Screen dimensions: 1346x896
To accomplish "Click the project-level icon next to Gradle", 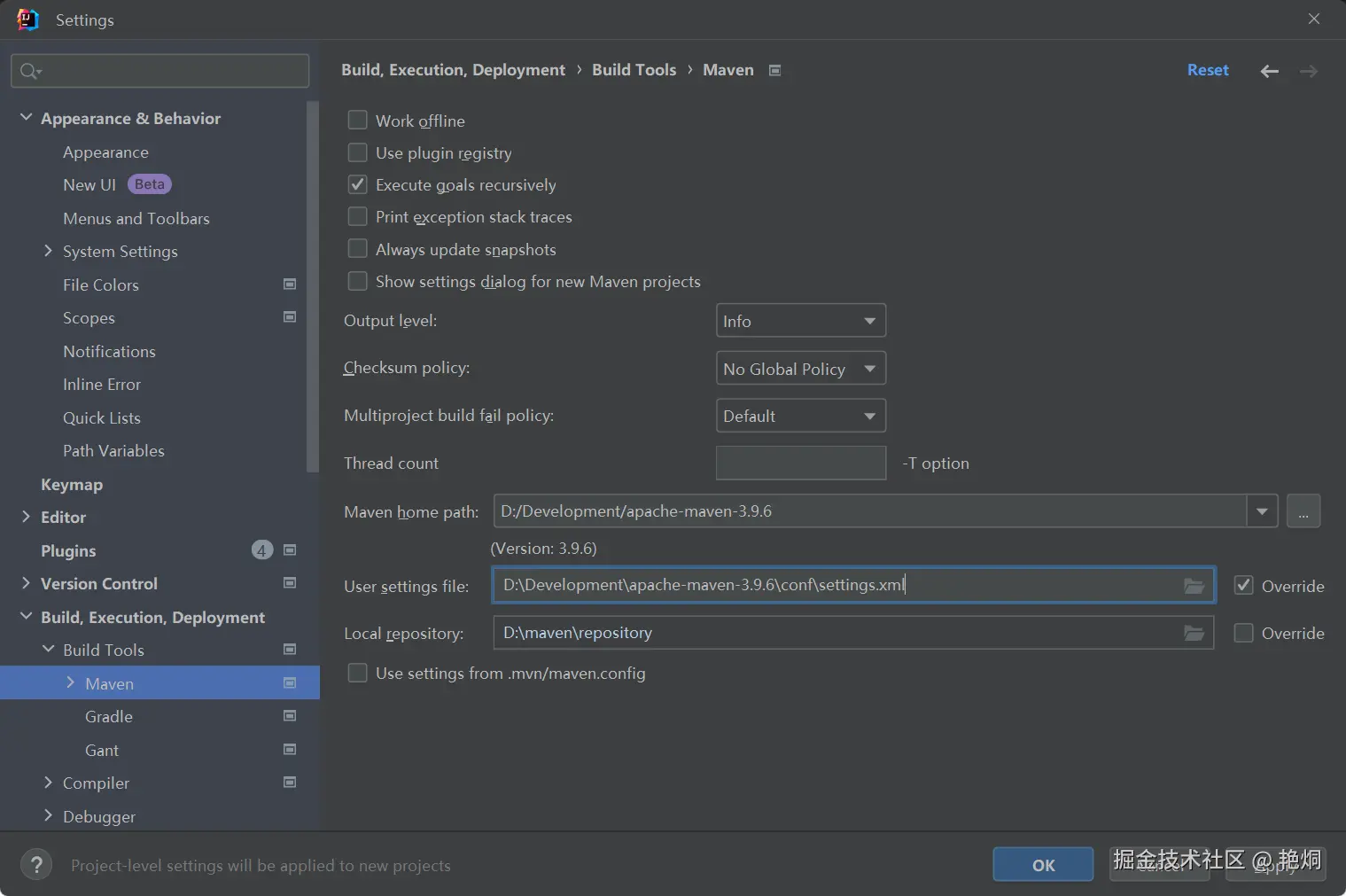I will click(x=290, y=716).
